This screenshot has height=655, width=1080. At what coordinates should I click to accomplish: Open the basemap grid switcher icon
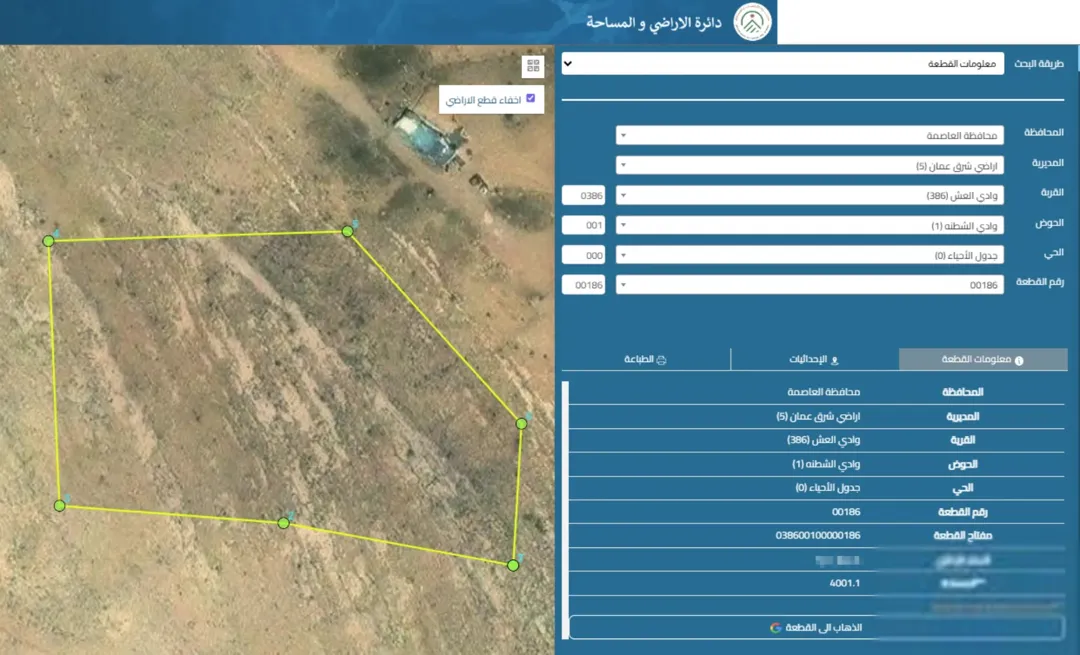(x=533, y=66)
